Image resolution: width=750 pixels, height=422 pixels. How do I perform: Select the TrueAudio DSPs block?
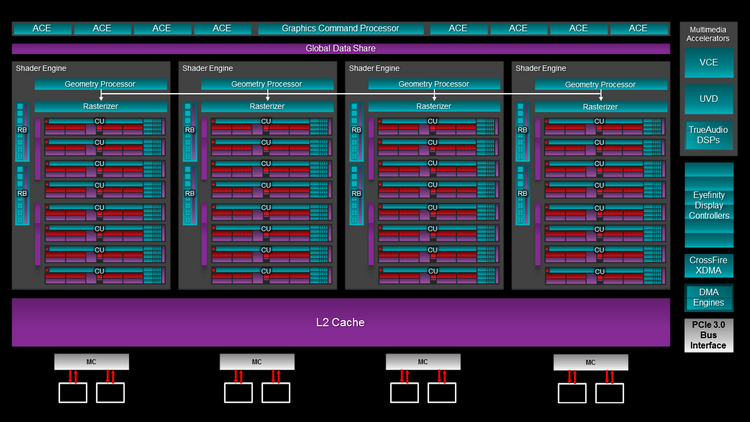(709, 134)
